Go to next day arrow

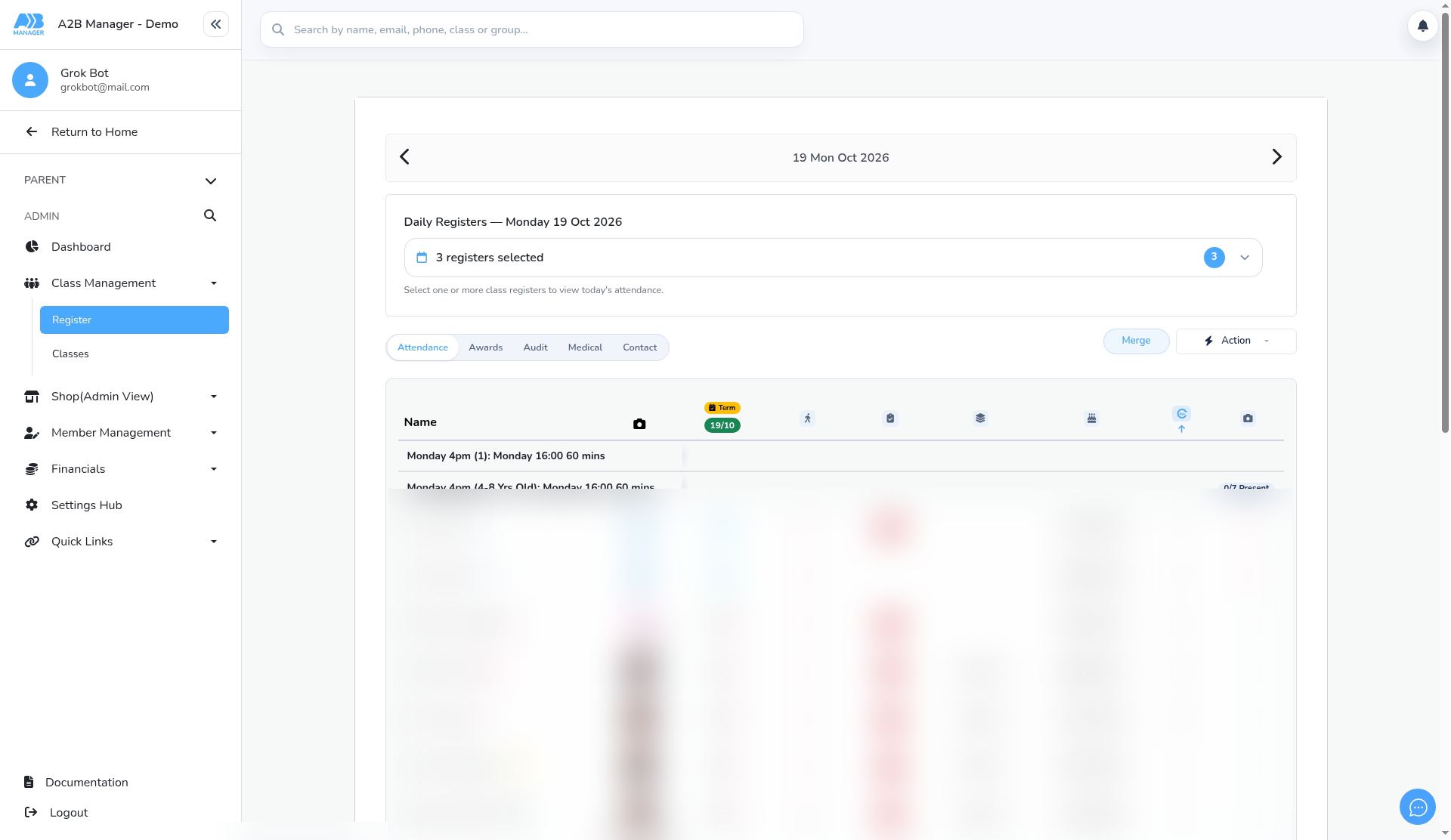(x=1276, y=157)
